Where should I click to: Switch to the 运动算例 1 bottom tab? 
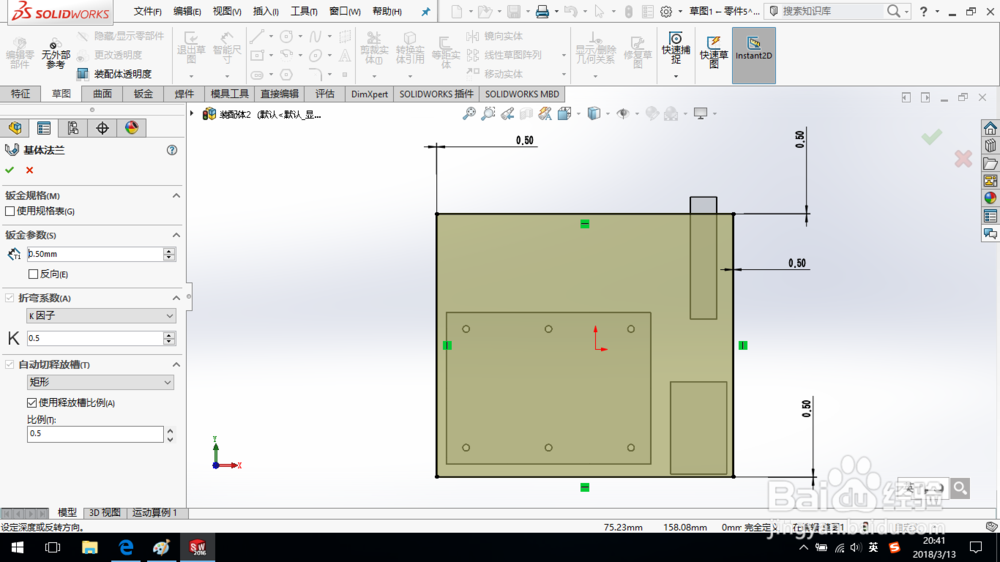[x=156, y=512]
